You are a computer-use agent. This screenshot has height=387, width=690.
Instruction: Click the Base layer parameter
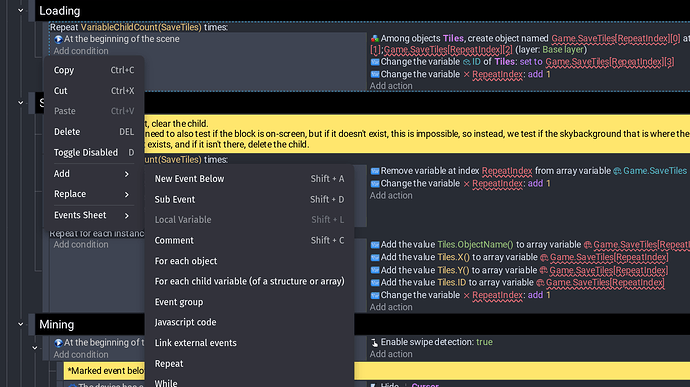pos(562,50)
